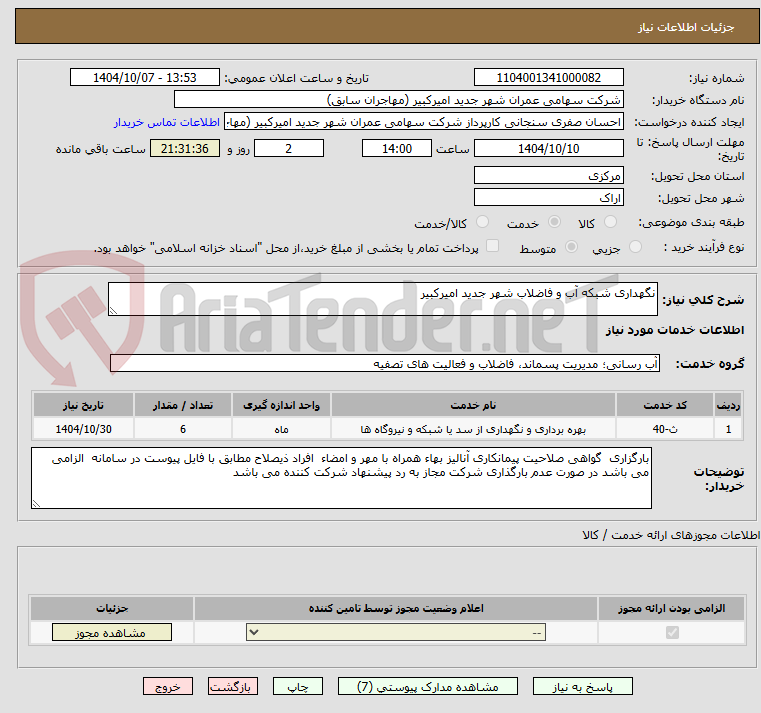761x713 pixels.
Task: Toggle the اسناد خزانه اسلامی payment checkbox
Action: [x=492, y=246]
